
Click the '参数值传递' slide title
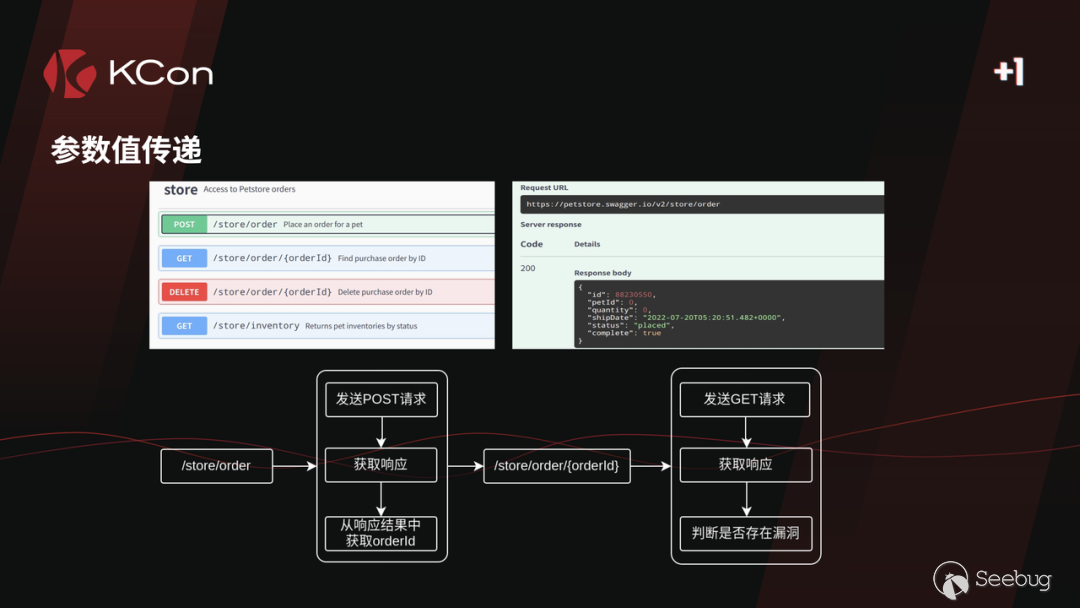coord(126,150)
